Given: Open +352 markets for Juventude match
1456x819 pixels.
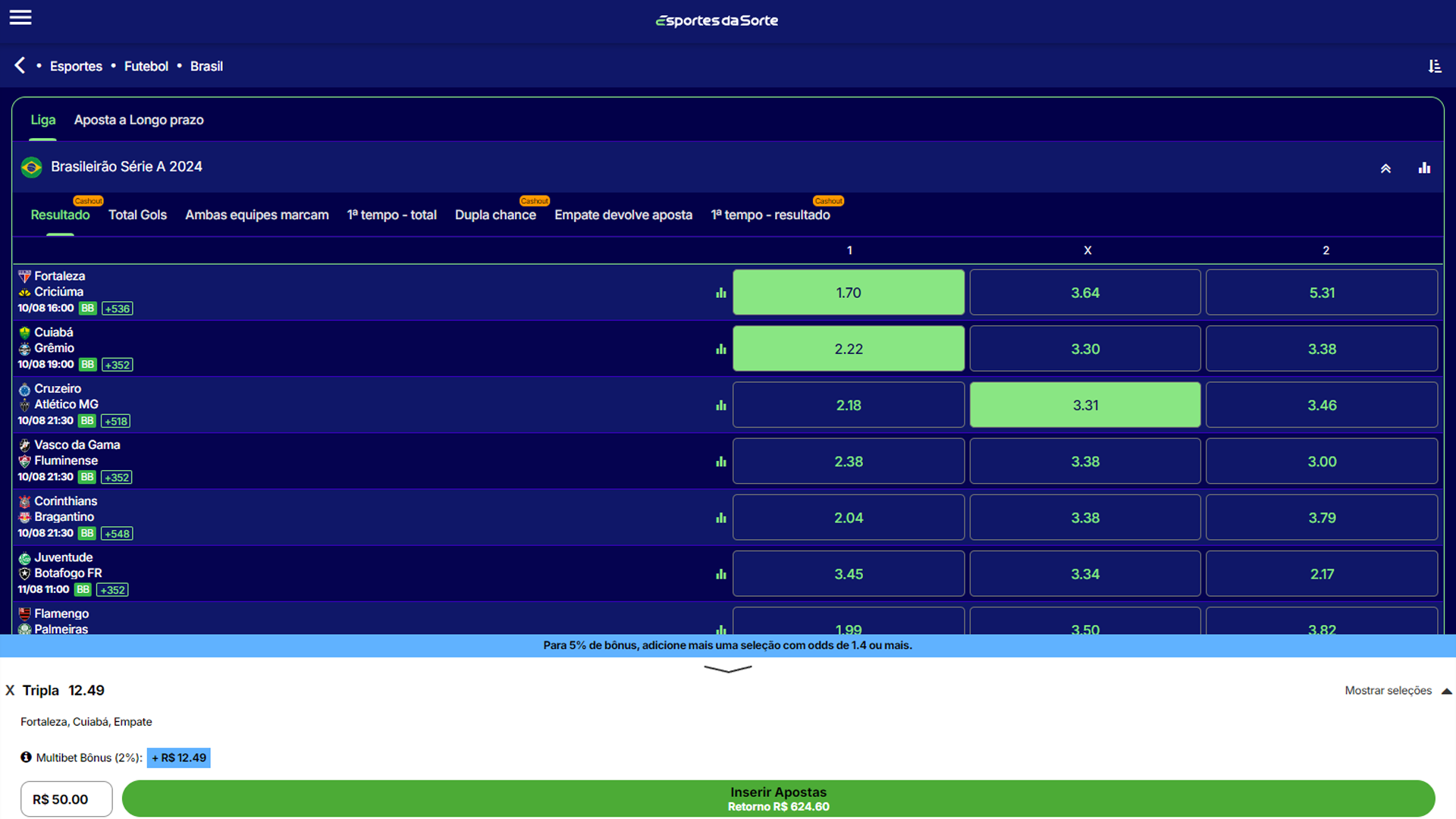Looking at the screenshot, I should coord(113,590).
